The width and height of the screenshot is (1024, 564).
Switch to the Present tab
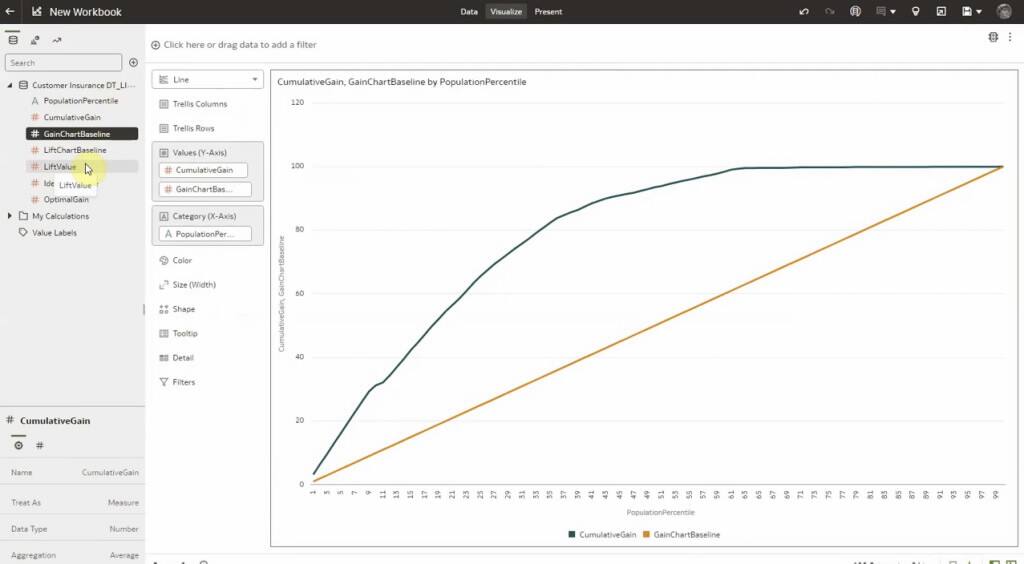548,11
